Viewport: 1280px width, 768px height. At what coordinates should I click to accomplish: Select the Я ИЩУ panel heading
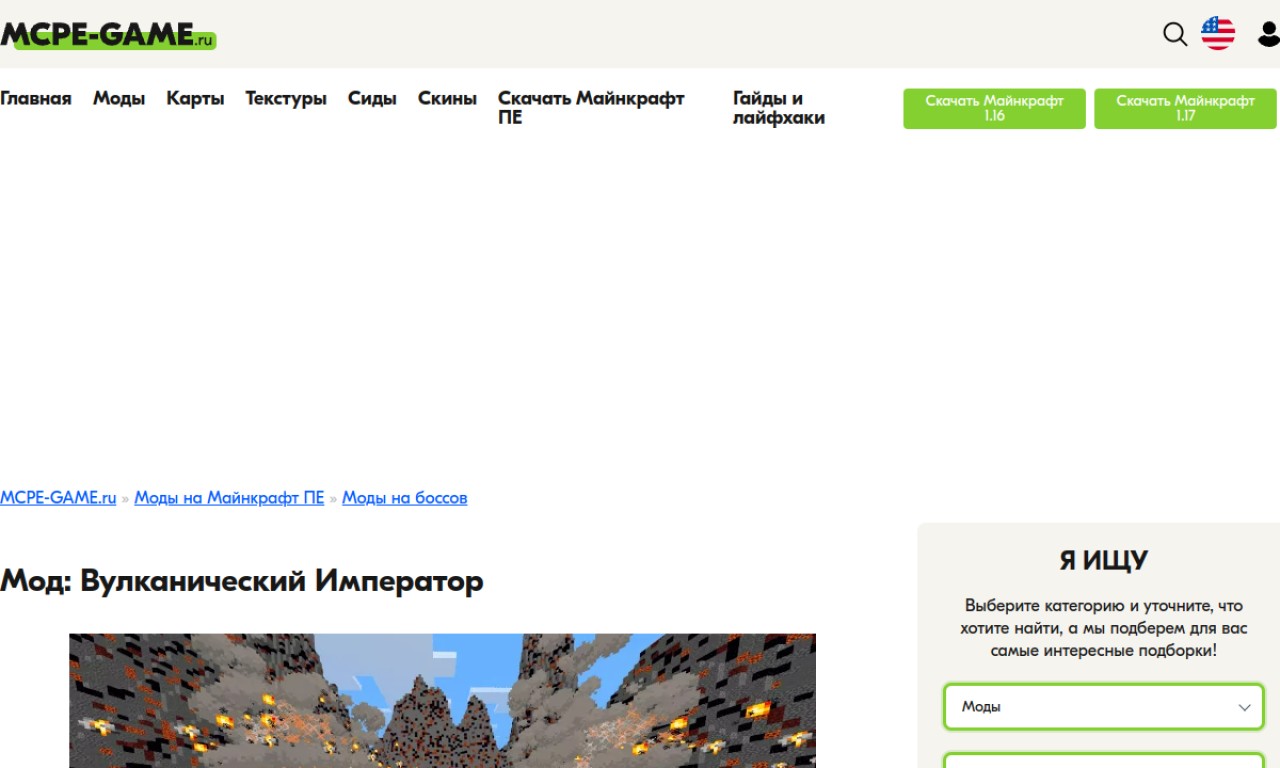coord(1104,560)
